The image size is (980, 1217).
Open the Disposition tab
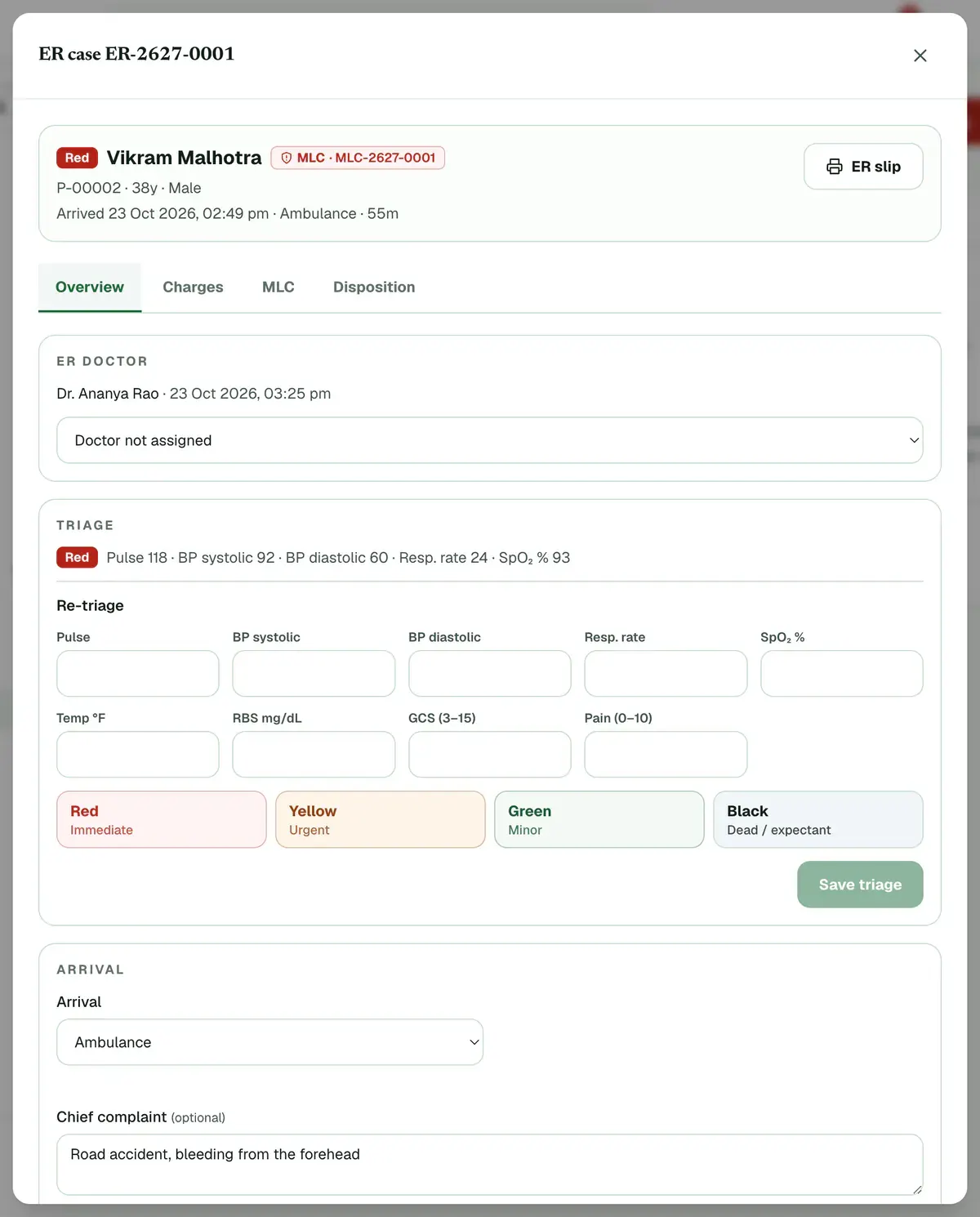tap(374, 288)
